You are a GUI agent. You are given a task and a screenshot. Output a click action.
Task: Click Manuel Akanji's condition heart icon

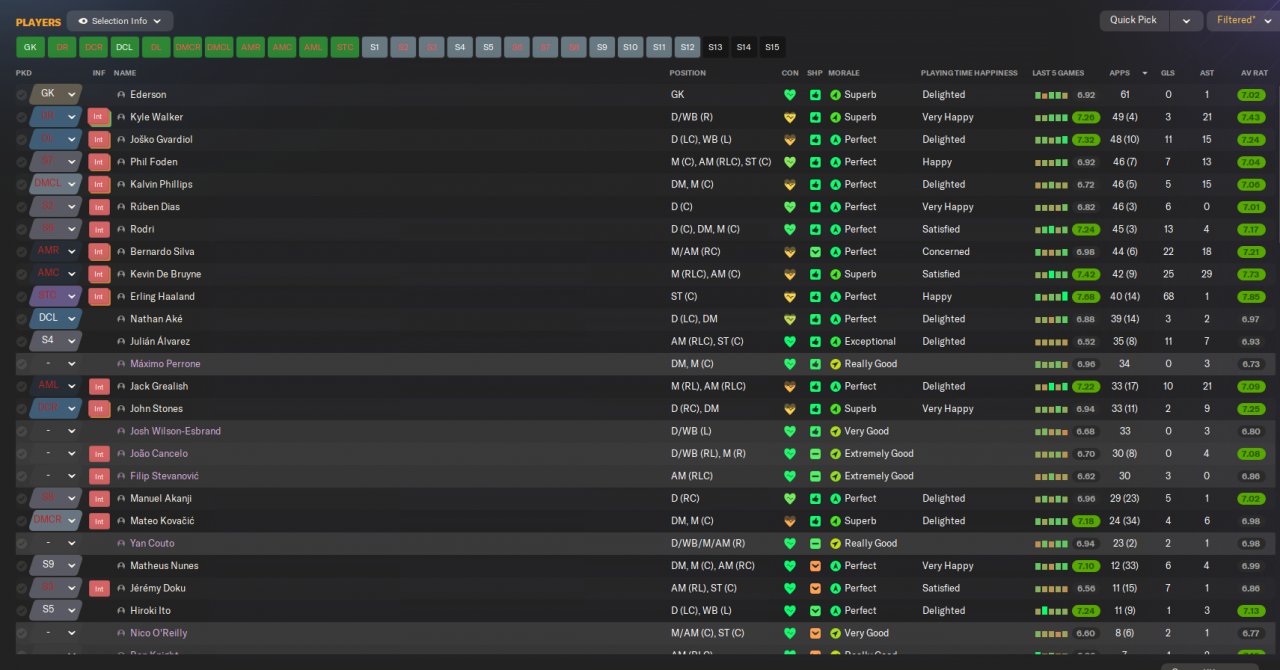click(x=790, y=498)
